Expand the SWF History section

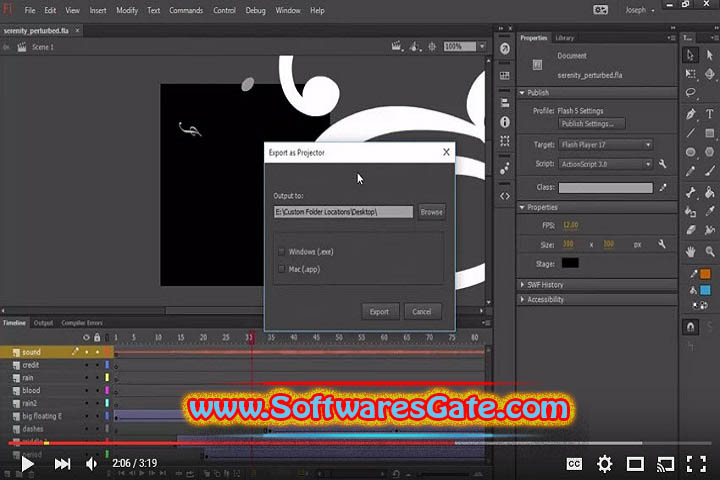522,285
